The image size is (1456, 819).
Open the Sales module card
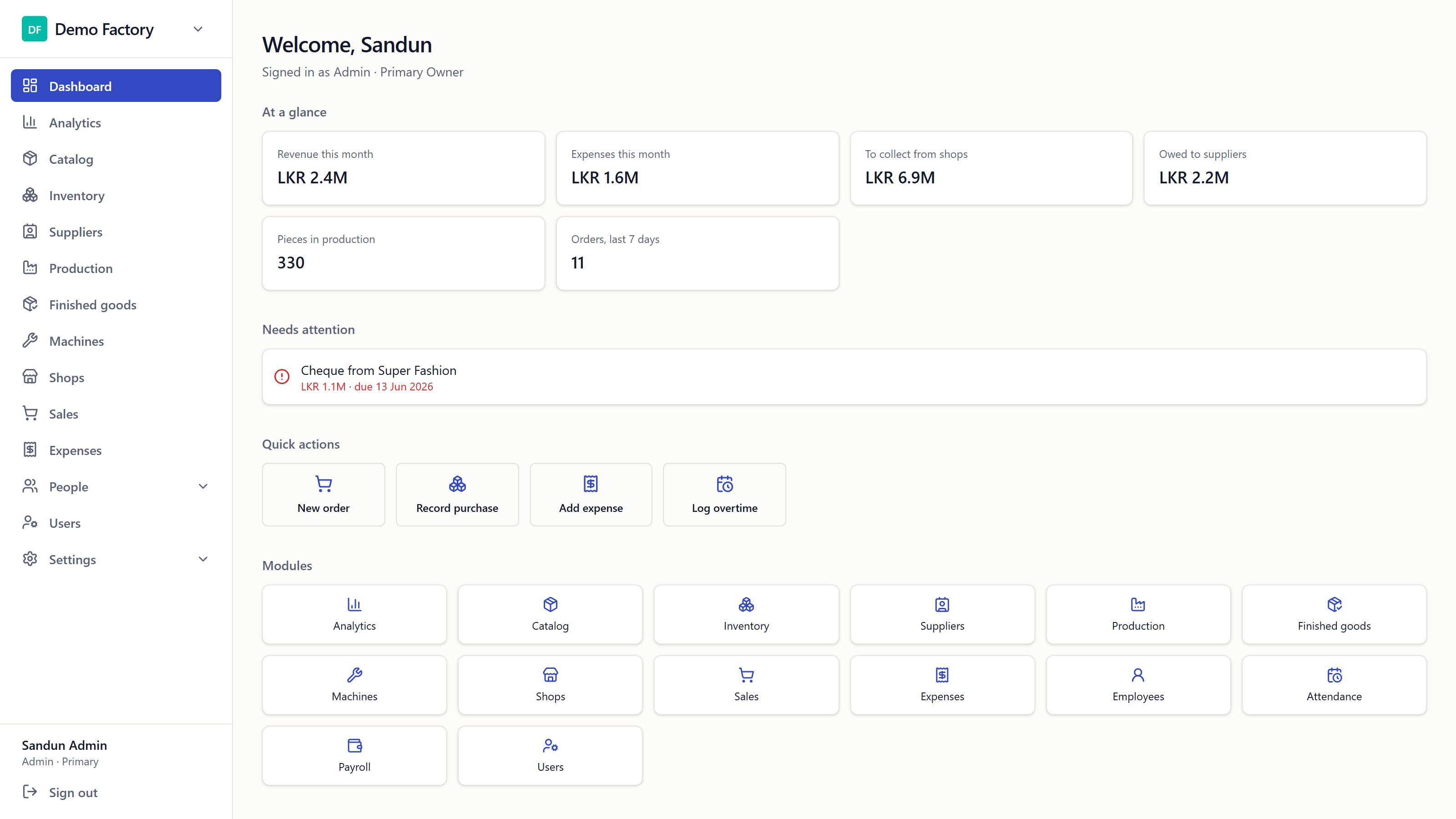[x=746, y=685]
